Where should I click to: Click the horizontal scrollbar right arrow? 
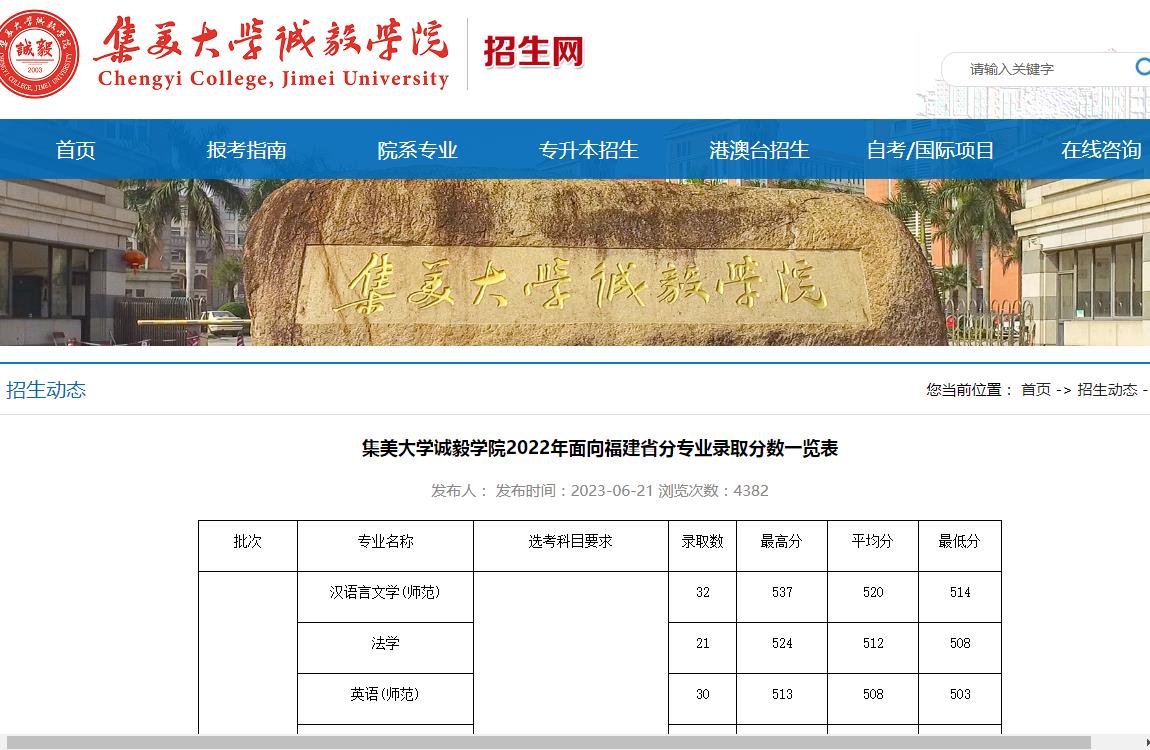point(1146,743)
